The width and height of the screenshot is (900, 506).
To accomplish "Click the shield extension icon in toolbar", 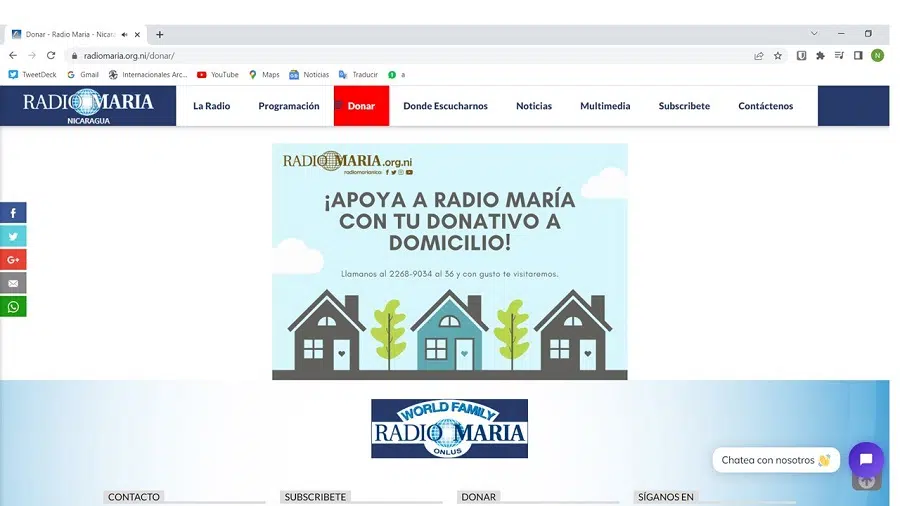I will (x=801, y=56).
